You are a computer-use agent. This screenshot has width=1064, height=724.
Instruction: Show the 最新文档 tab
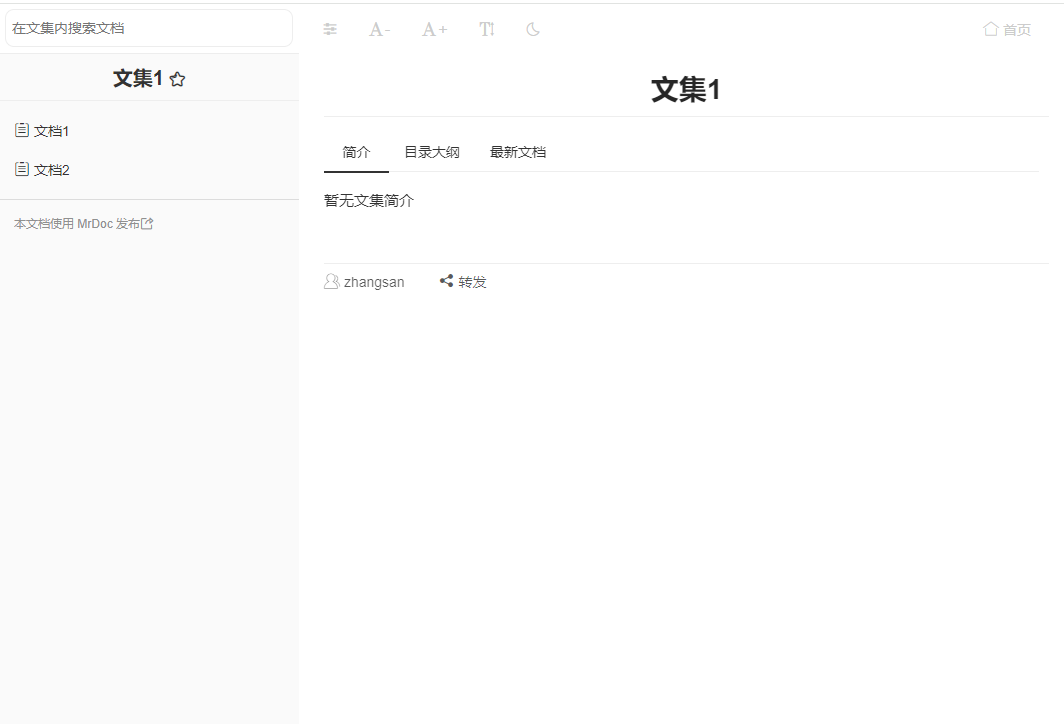[518, 152]
